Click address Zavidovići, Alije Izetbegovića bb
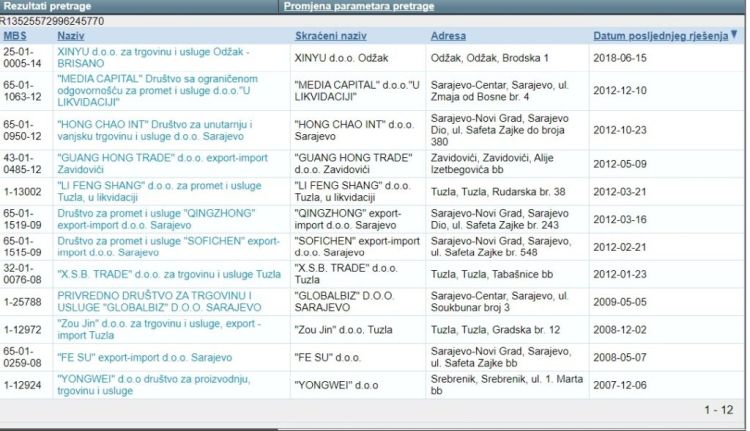Screen dimensions: 750x431 [x=492, y=164]
